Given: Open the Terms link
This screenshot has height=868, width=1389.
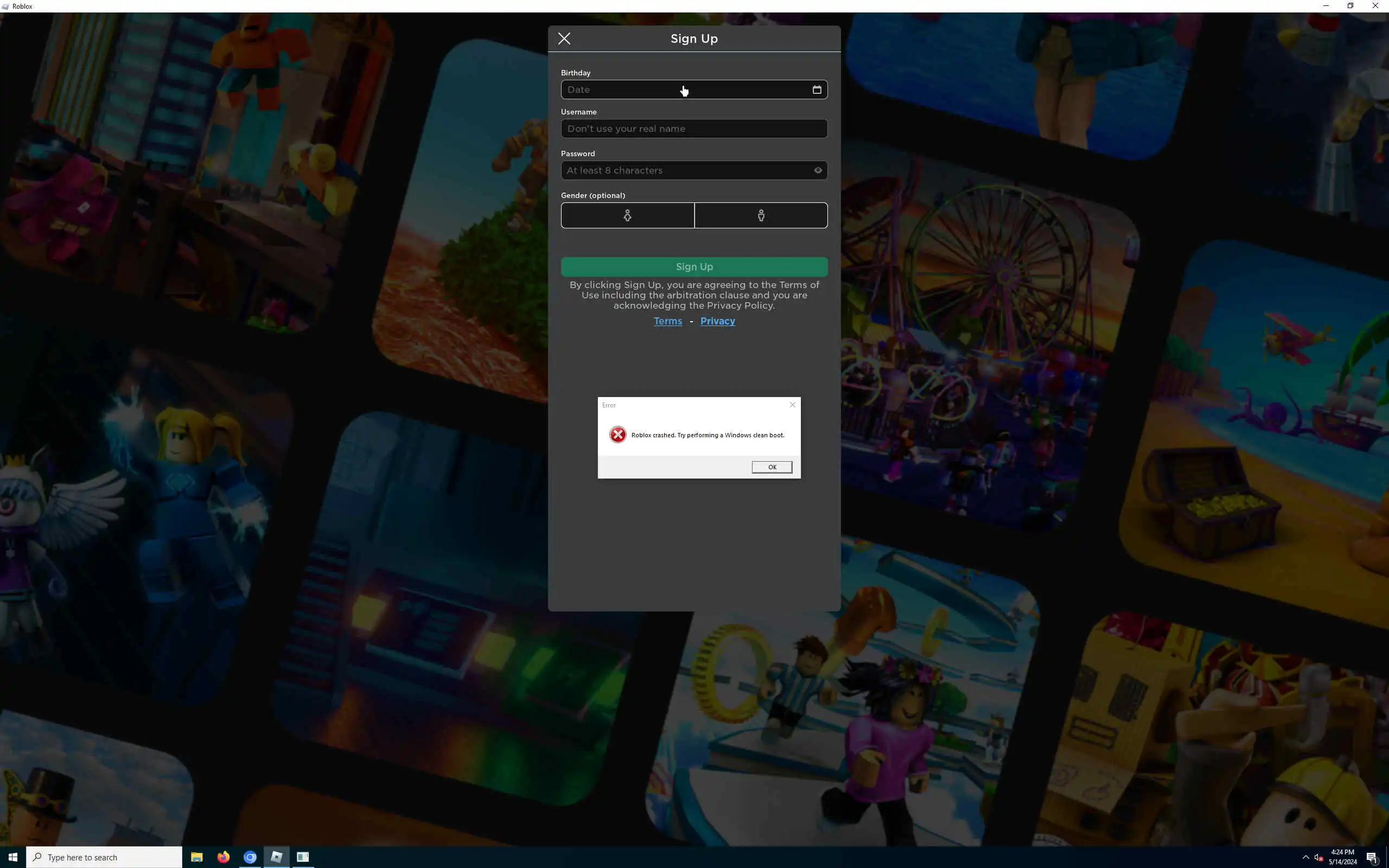Looking at the screenshot, I should 667,321.
